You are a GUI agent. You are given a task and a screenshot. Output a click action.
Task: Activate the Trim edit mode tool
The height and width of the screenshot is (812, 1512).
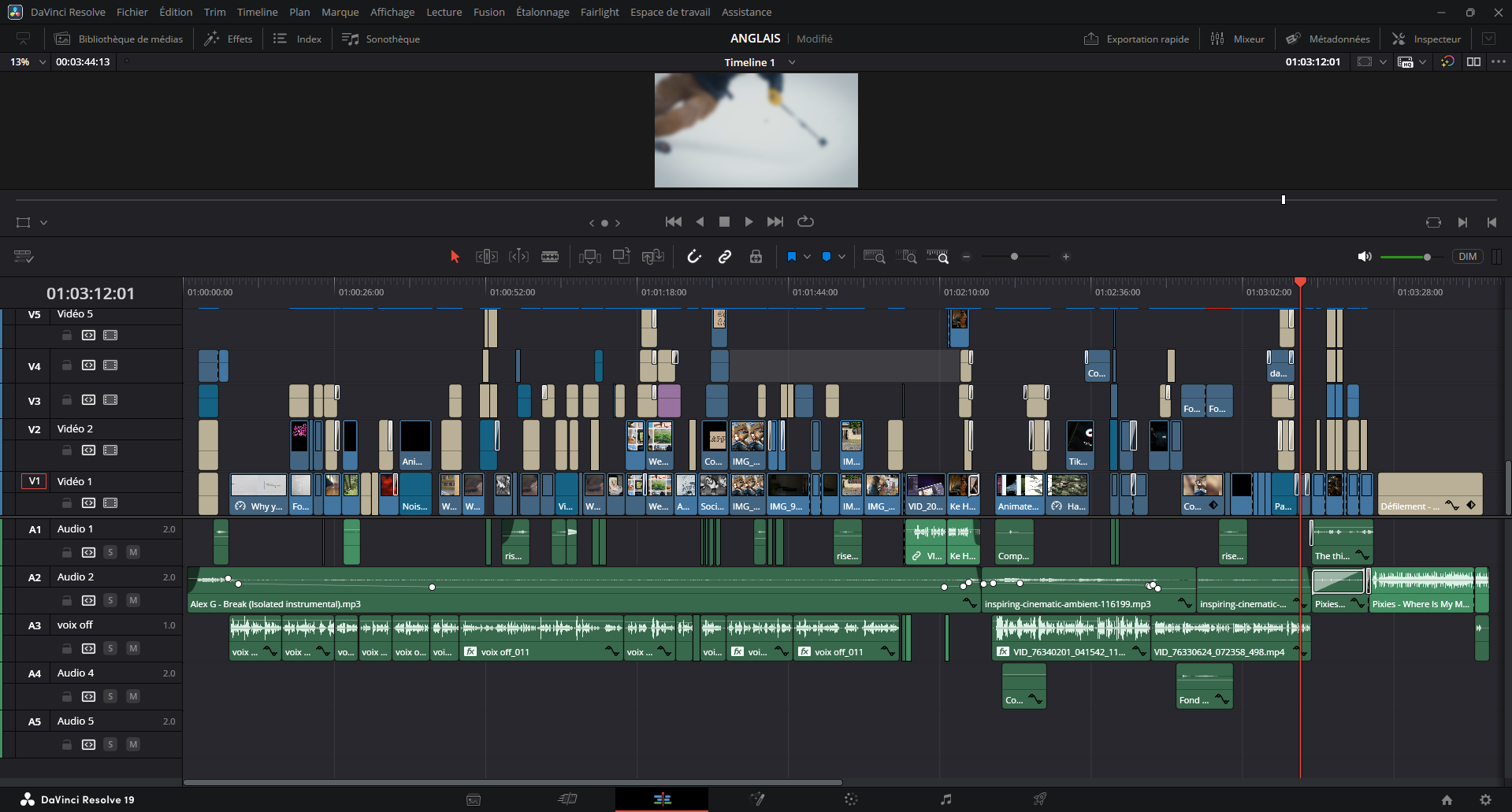tap(486, 257)
